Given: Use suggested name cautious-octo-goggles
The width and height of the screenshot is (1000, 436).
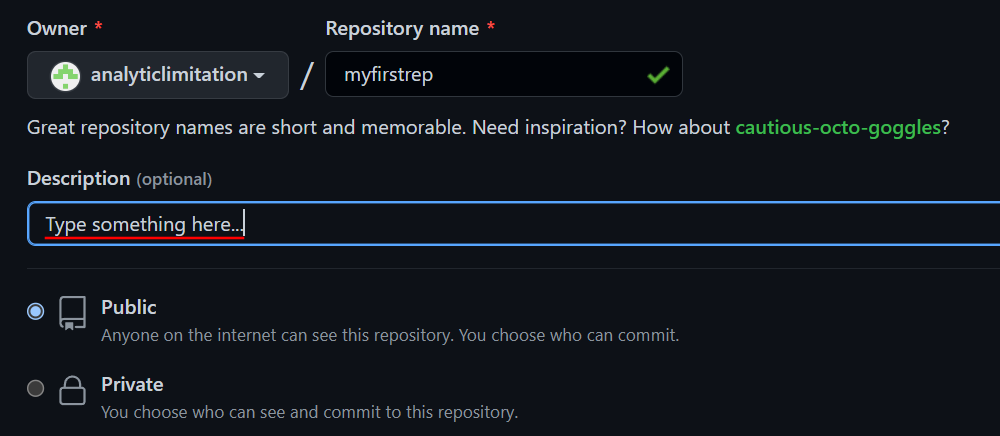Looking at the screenshot, I should click(838, 128).
